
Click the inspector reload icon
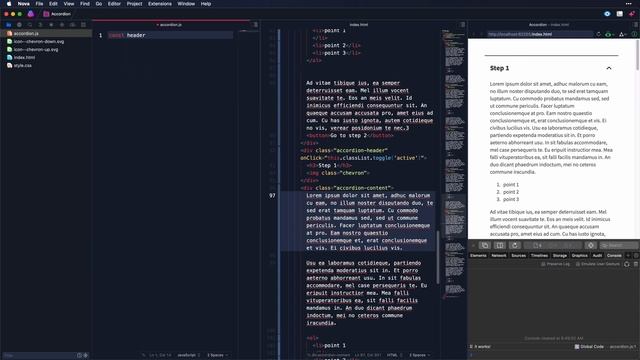pyautogui.click(x=515, y=245)
